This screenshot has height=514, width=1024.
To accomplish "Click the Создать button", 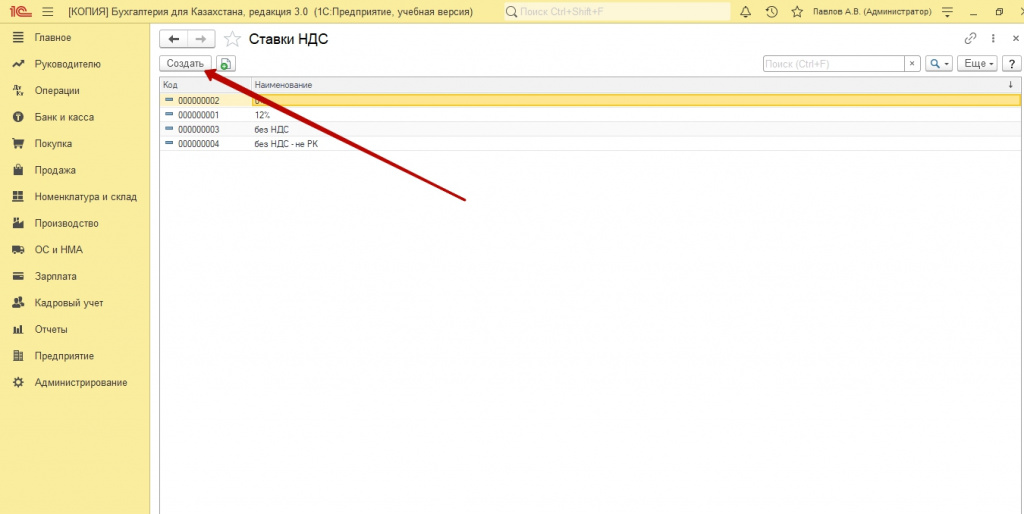I will (185, 63).
